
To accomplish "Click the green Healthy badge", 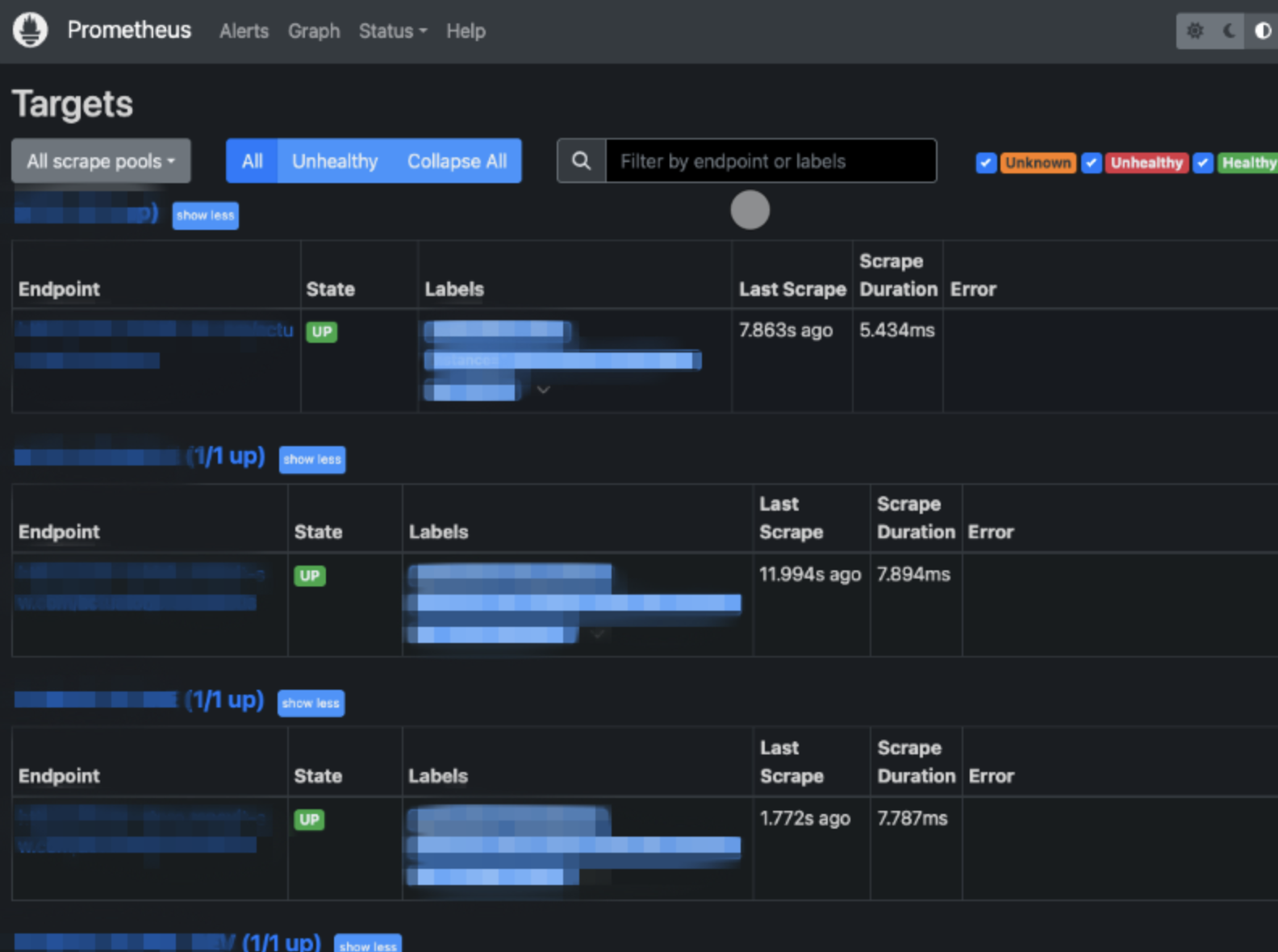I will tap(1248, 163).
